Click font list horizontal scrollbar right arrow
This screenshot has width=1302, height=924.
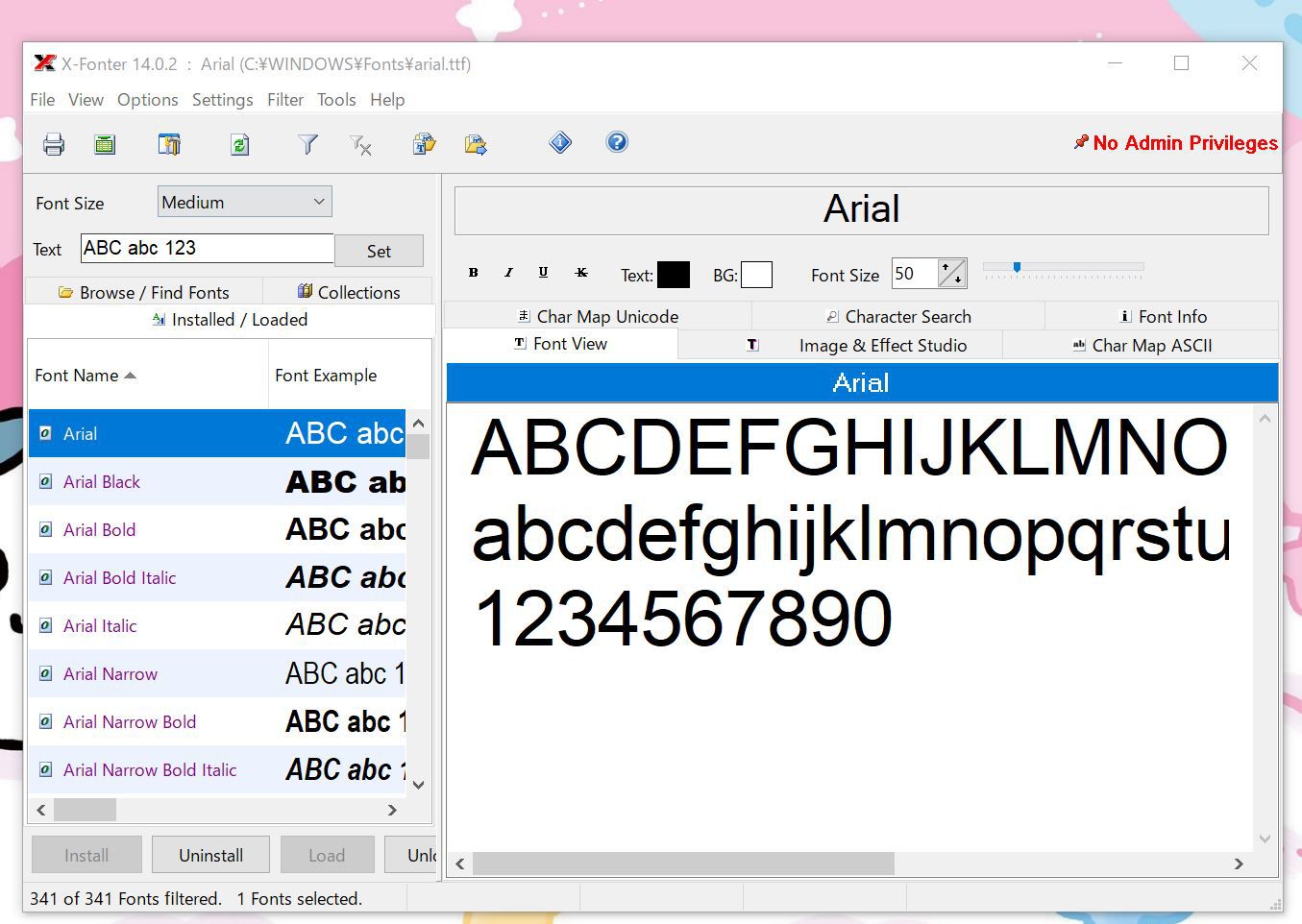(392, 810)
